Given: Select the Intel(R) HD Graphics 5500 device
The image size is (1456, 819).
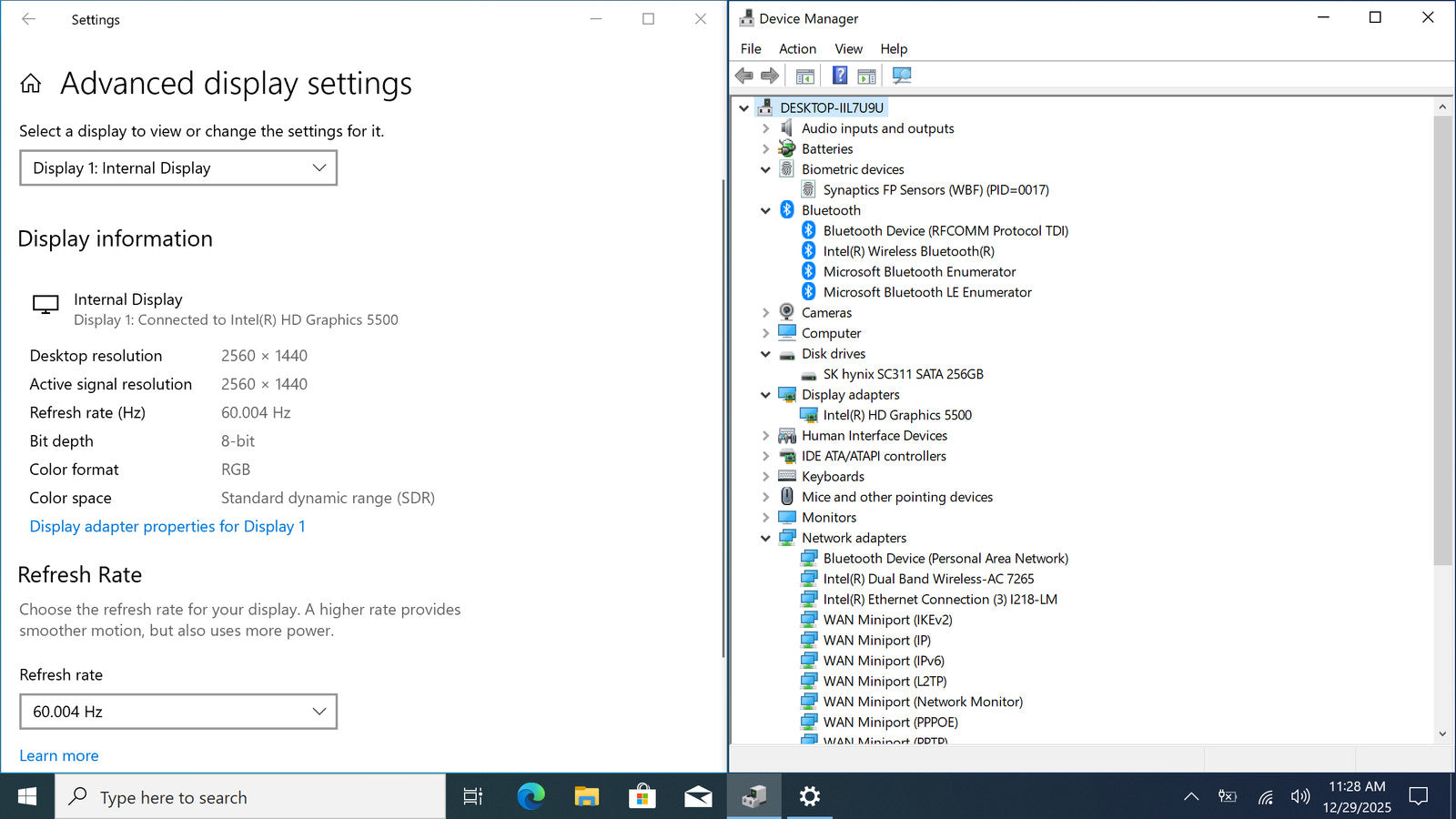Looking at the screenshot, I should [x=896, y=415].
